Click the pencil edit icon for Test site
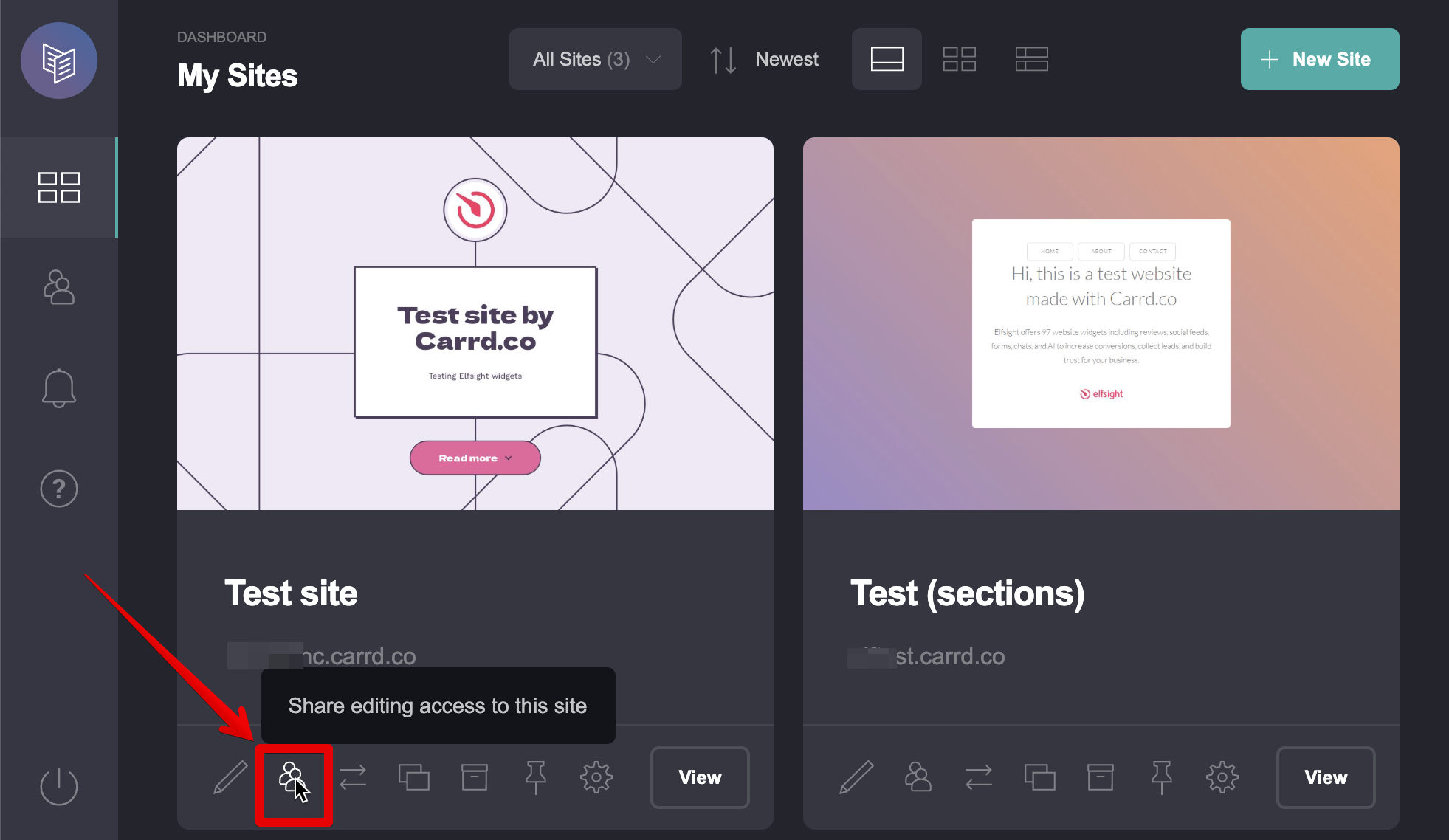 tap(230, 777)
